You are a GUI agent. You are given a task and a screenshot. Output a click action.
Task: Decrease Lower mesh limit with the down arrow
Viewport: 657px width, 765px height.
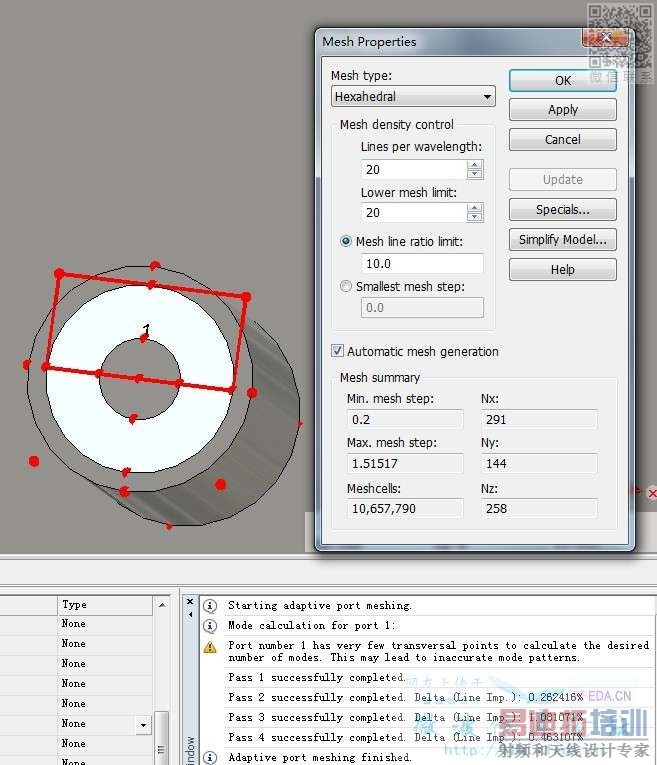click(474, 217)
